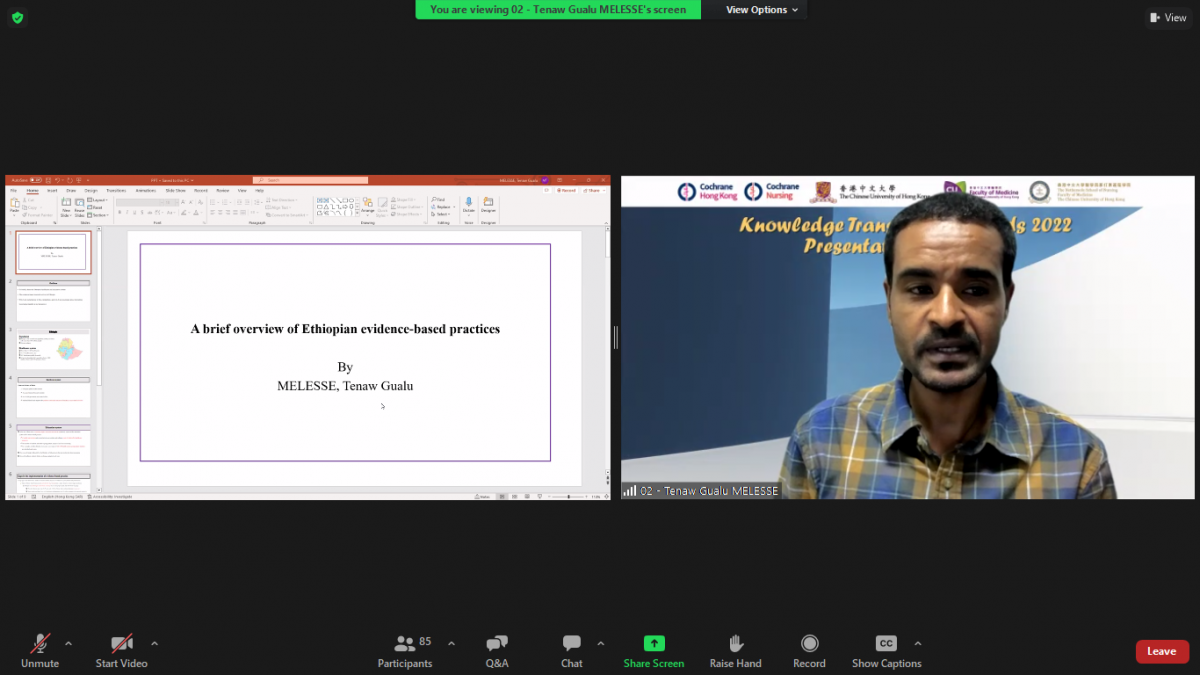Select the speaker video tile
This screenshot has height=675, width=1200.
(907, 337)
